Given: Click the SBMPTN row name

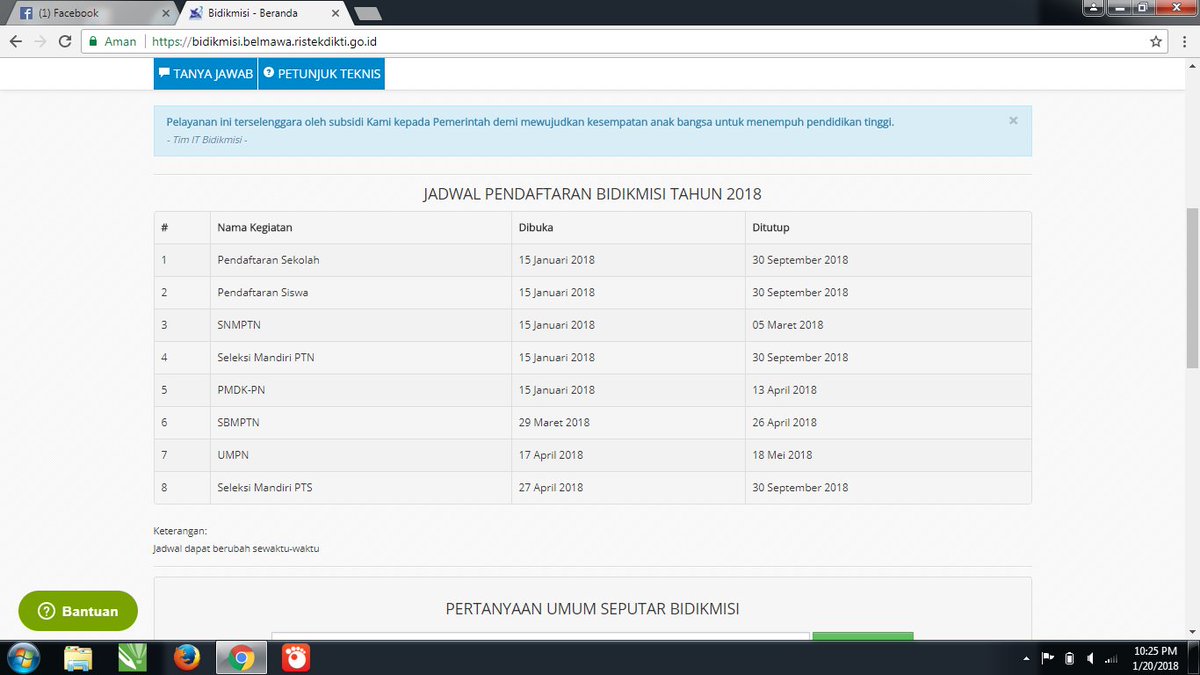Looking at the screenshot, I should click(x=240, y=422).
